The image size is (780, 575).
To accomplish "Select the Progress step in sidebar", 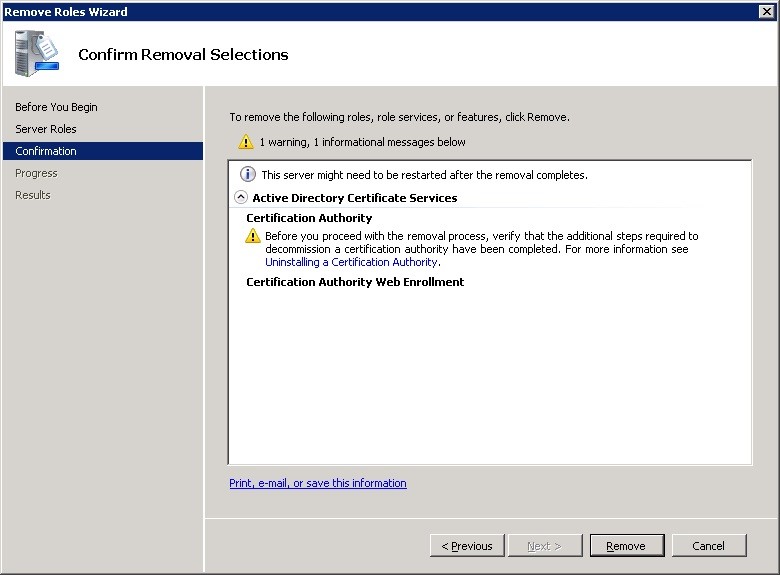I will coord(36,173).
